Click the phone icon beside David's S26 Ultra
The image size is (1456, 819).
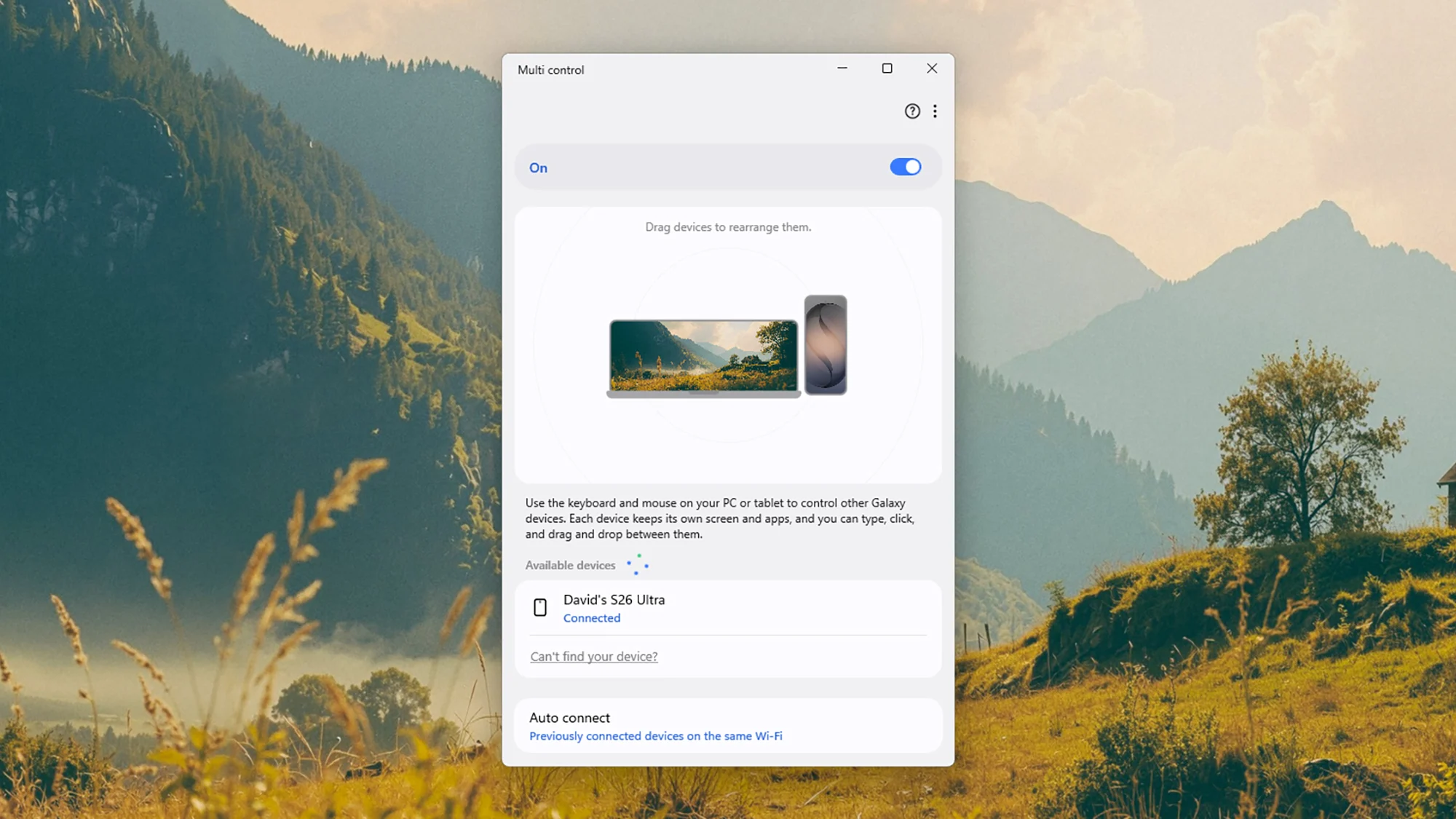(x=540, y=608)
